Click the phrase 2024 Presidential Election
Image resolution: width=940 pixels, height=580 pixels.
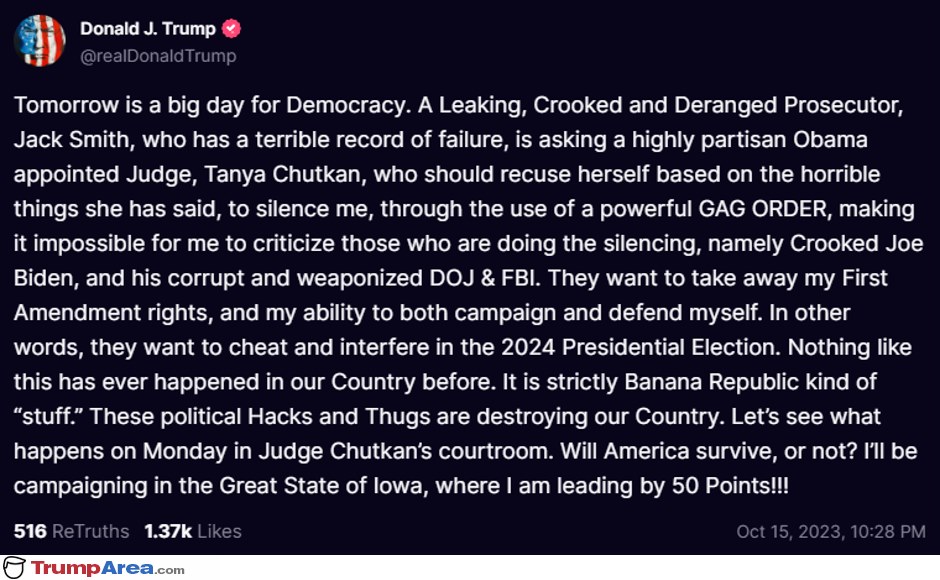(640, 347)
